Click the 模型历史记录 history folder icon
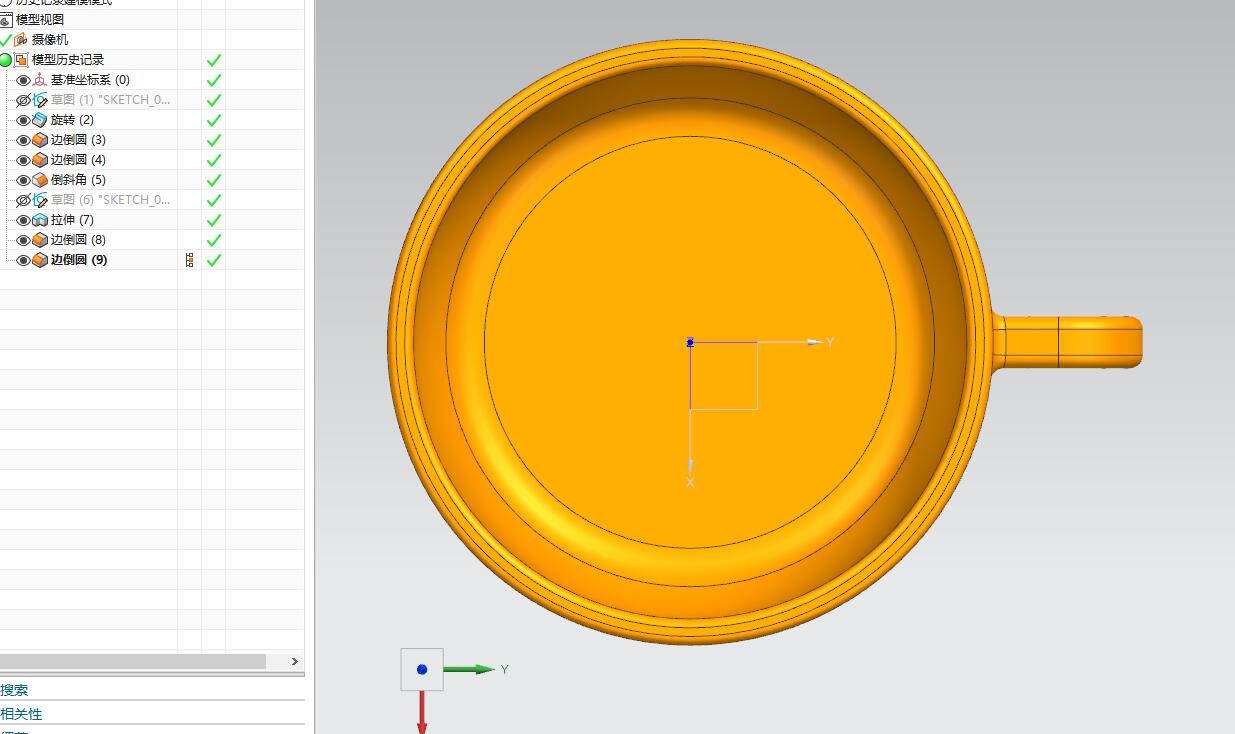This screenshot has width=1235, height=734. [x=21, y=60]
